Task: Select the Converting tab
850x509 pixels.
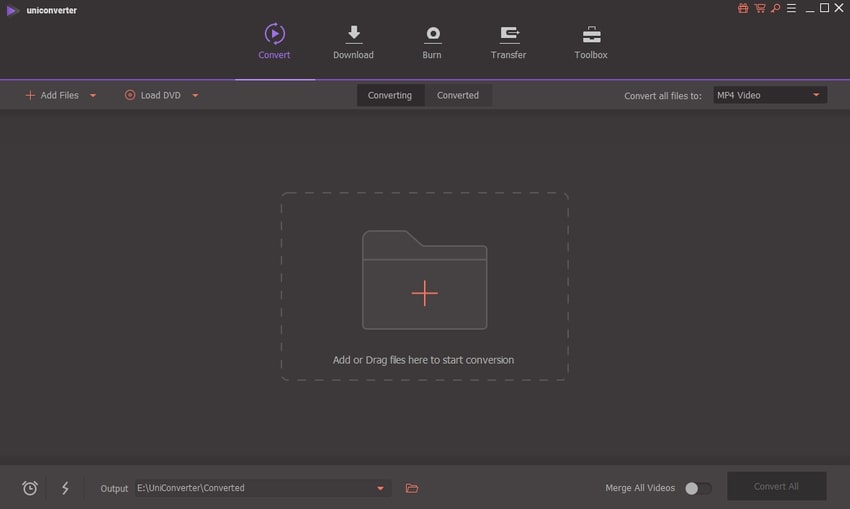Action: (x=390, y=95)
